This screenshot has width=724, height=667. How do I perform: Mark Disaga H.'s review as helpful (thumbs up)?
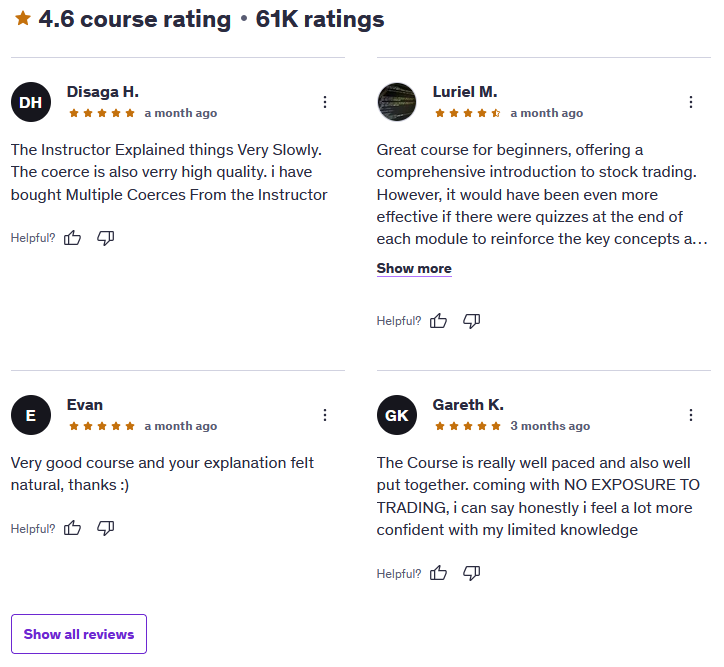coord(72,238)
